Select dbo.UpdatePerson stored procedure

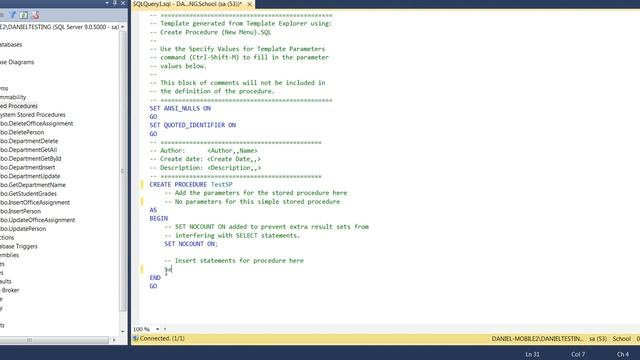(23, 229)
